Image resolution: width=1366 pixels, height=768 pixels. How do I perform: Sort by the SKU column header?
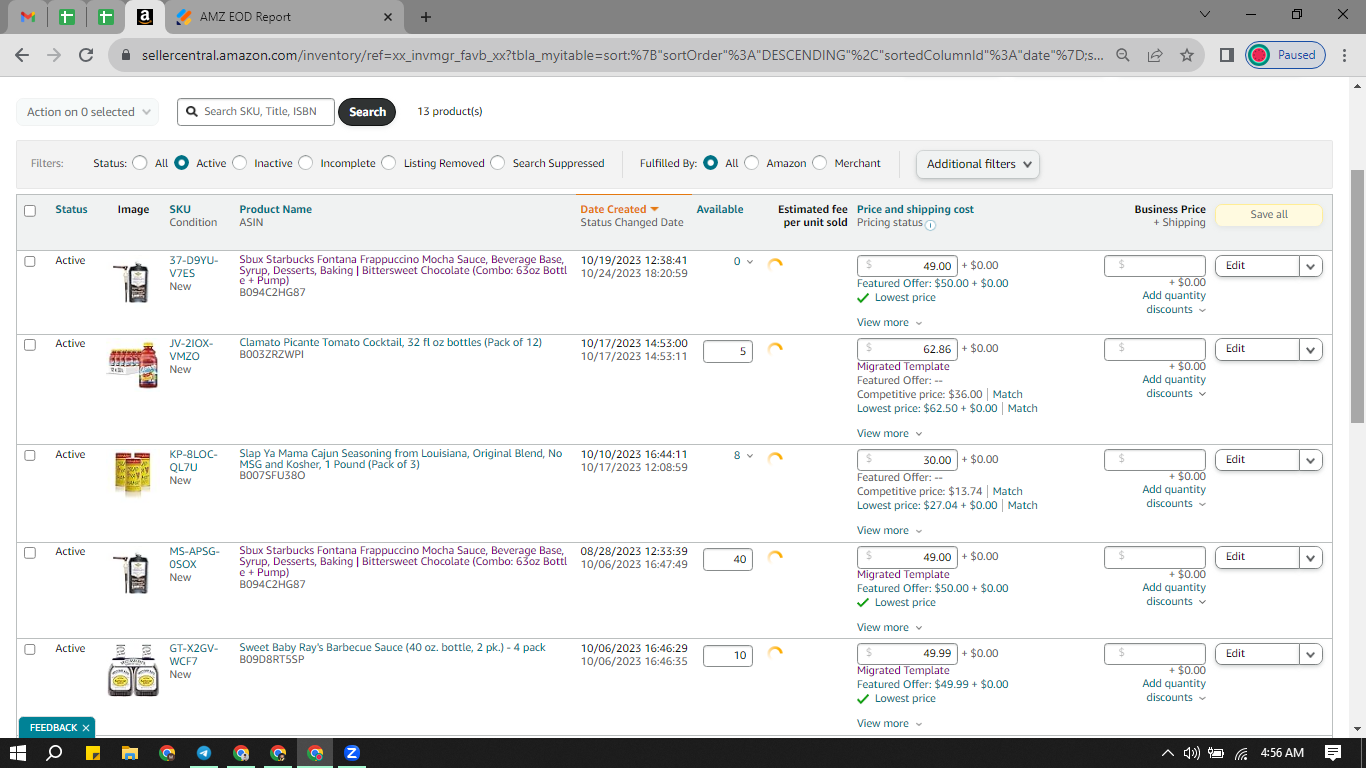tap(180, 210)
